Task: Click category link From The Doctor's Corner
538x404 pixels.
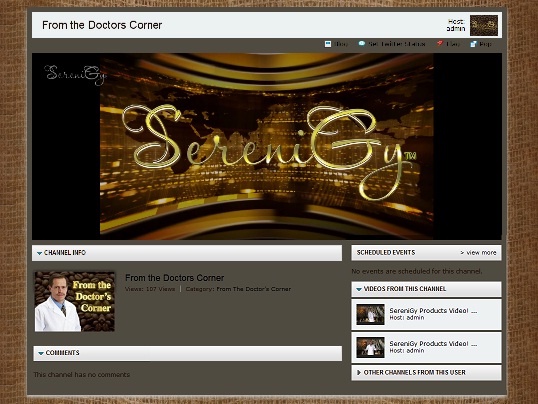Action: tap(254, 289)
